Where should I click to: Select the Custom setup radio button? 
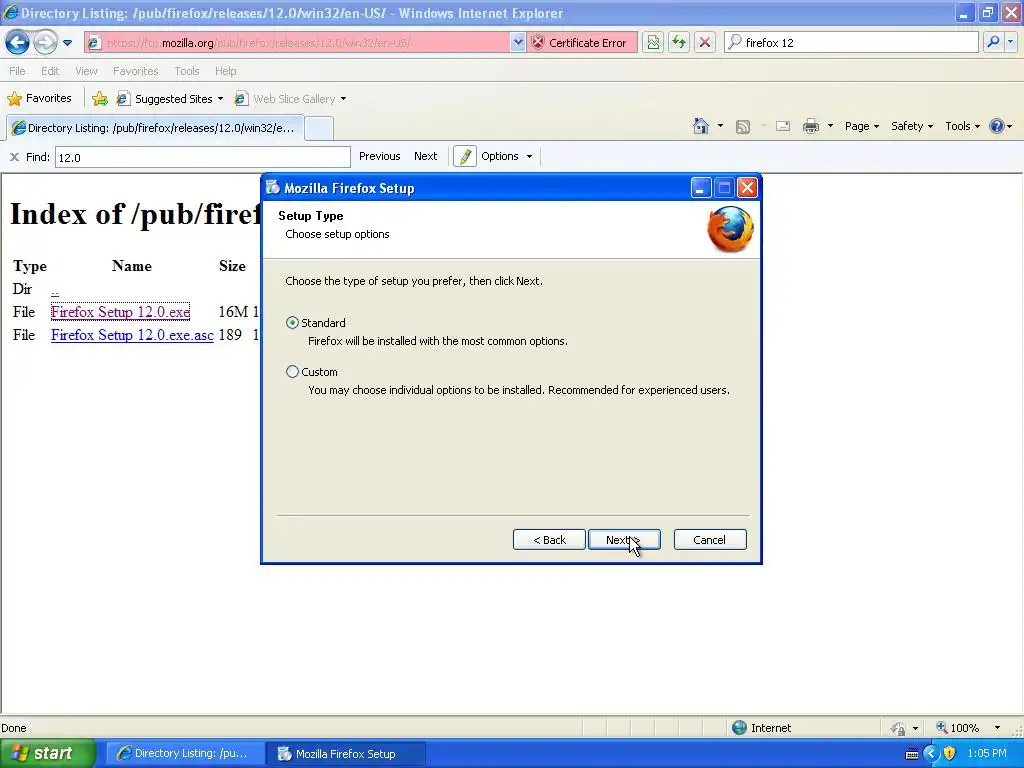point(292,372)
